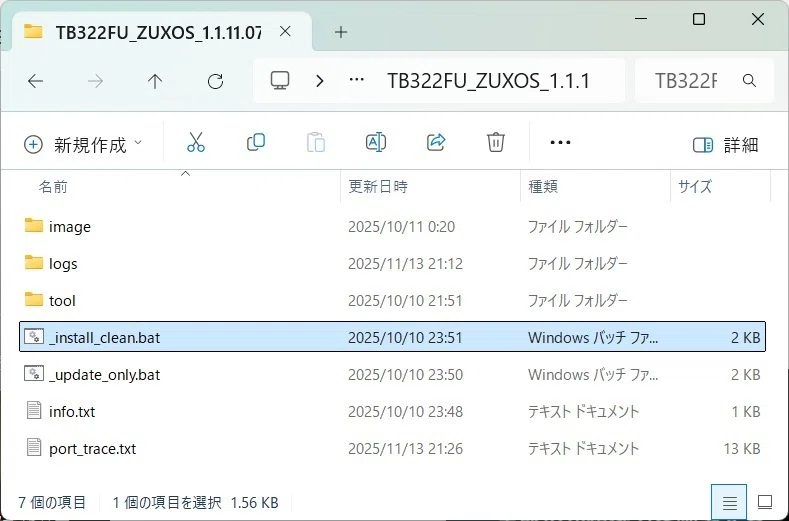Select the TB322FU_ZUXOS tab
This screenshot has width=789, height=521.
click(159, 32)
